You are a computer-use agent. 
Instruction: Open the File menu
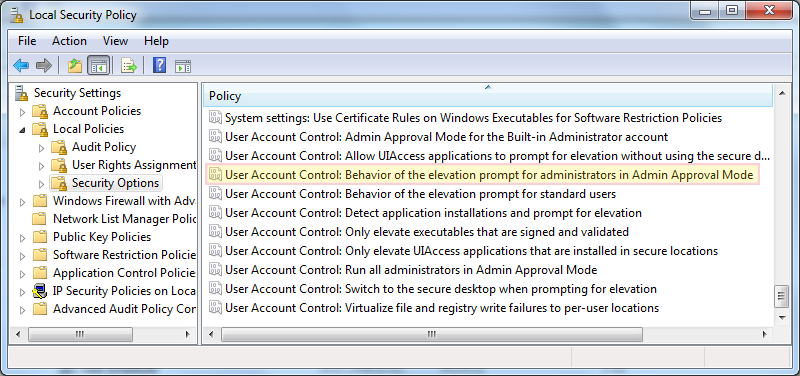27,41
